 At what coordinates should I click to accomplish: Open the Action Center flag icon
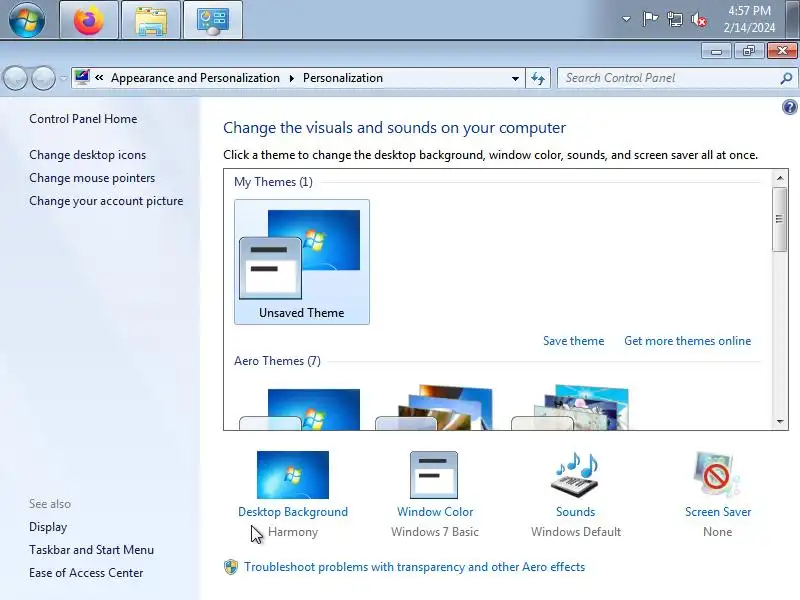tap(650, 19)
